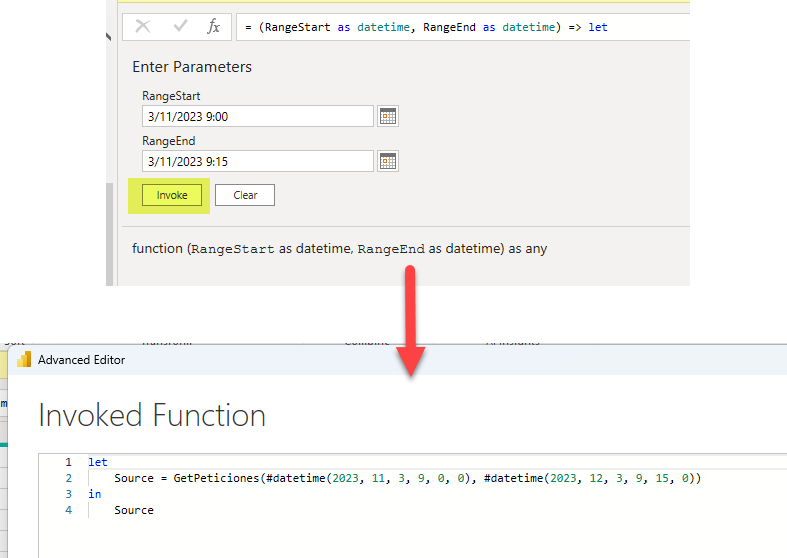The height and width of the screenshot is (558, 787).
Task: Open the RangeEnd calendar date picker
Action: [x=388, y=161]
